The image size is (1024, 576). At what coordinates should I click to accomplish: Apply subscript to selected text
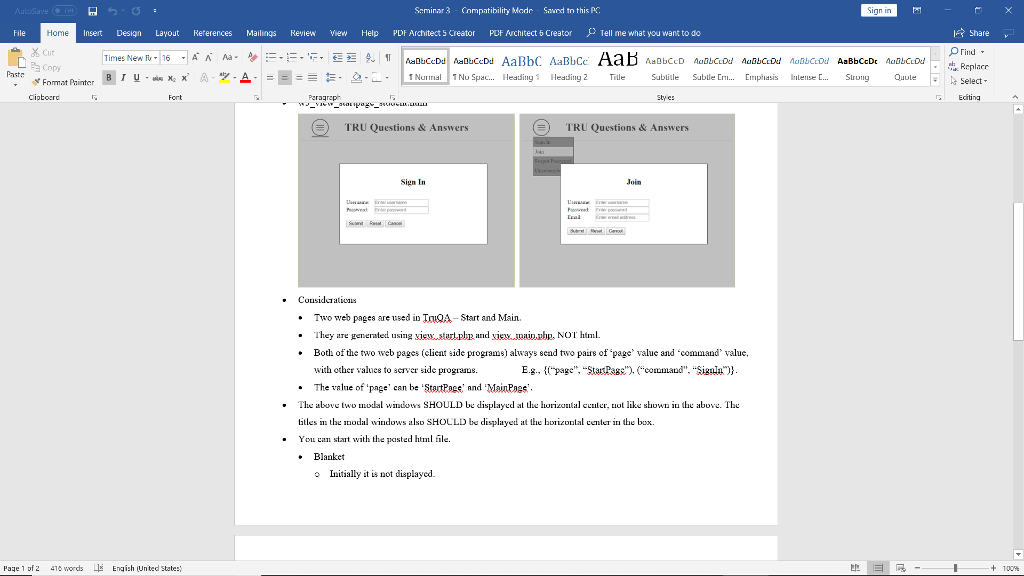[x=171, y=76]
